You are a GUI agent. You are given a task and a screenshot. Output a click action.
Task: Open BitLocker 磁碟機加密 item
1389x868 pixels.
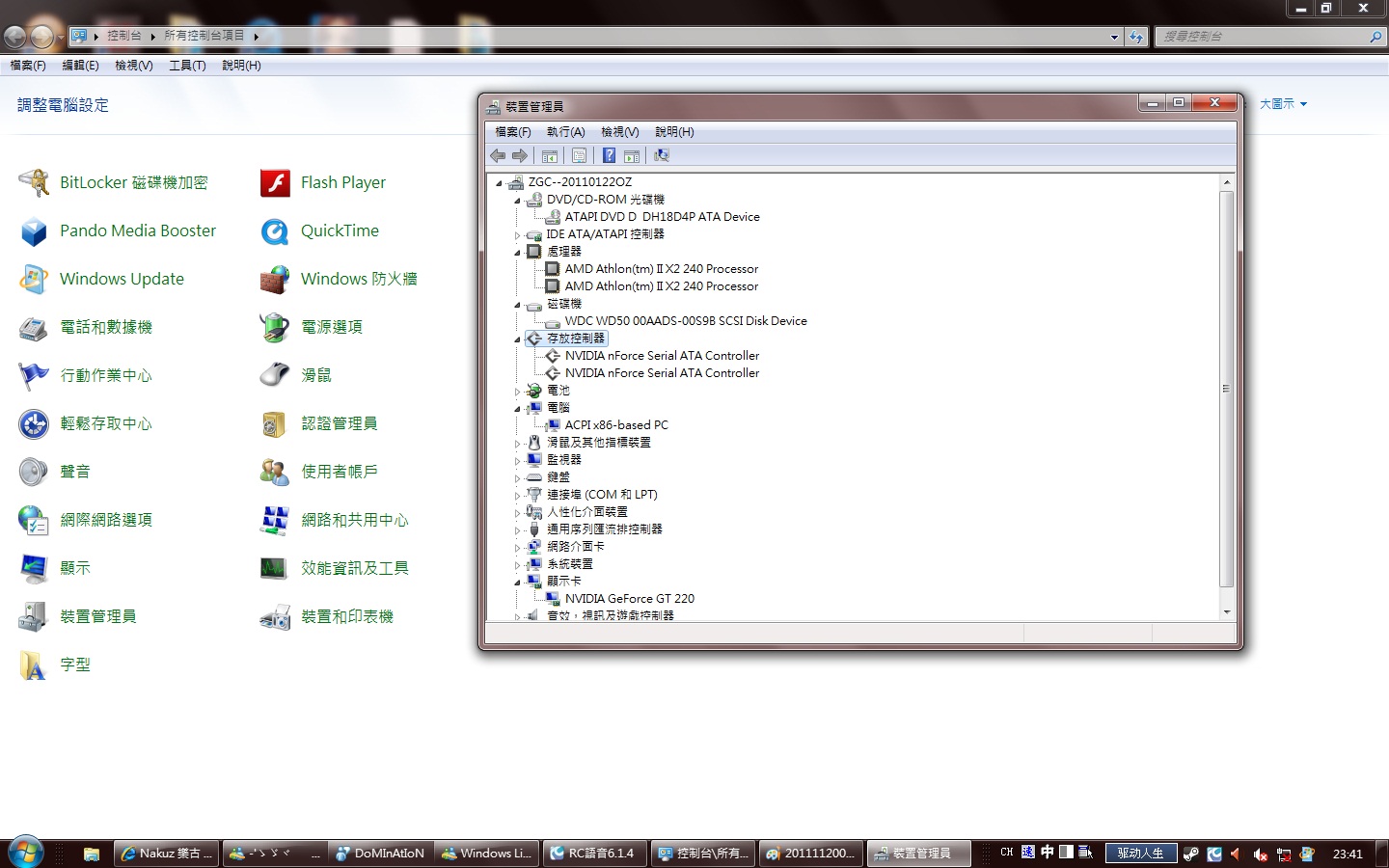tap(133, 182)
